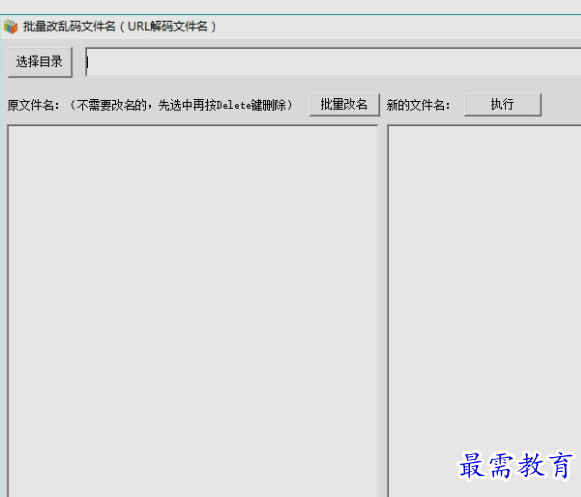Click the app icon in the title bar
This screenshot has height=497, width=581.
click(x=11, y=27)
